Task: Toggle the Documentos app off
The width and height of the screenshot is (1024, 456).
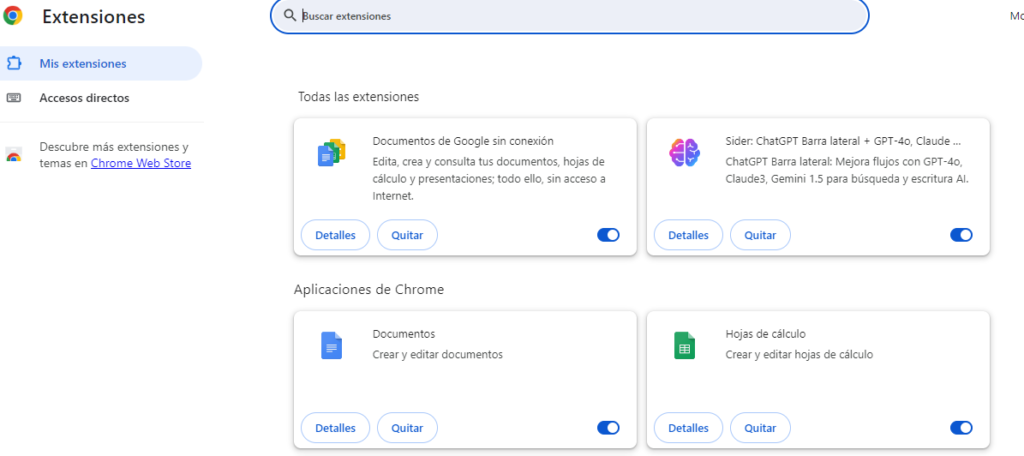Action: (x=608, y=428)
